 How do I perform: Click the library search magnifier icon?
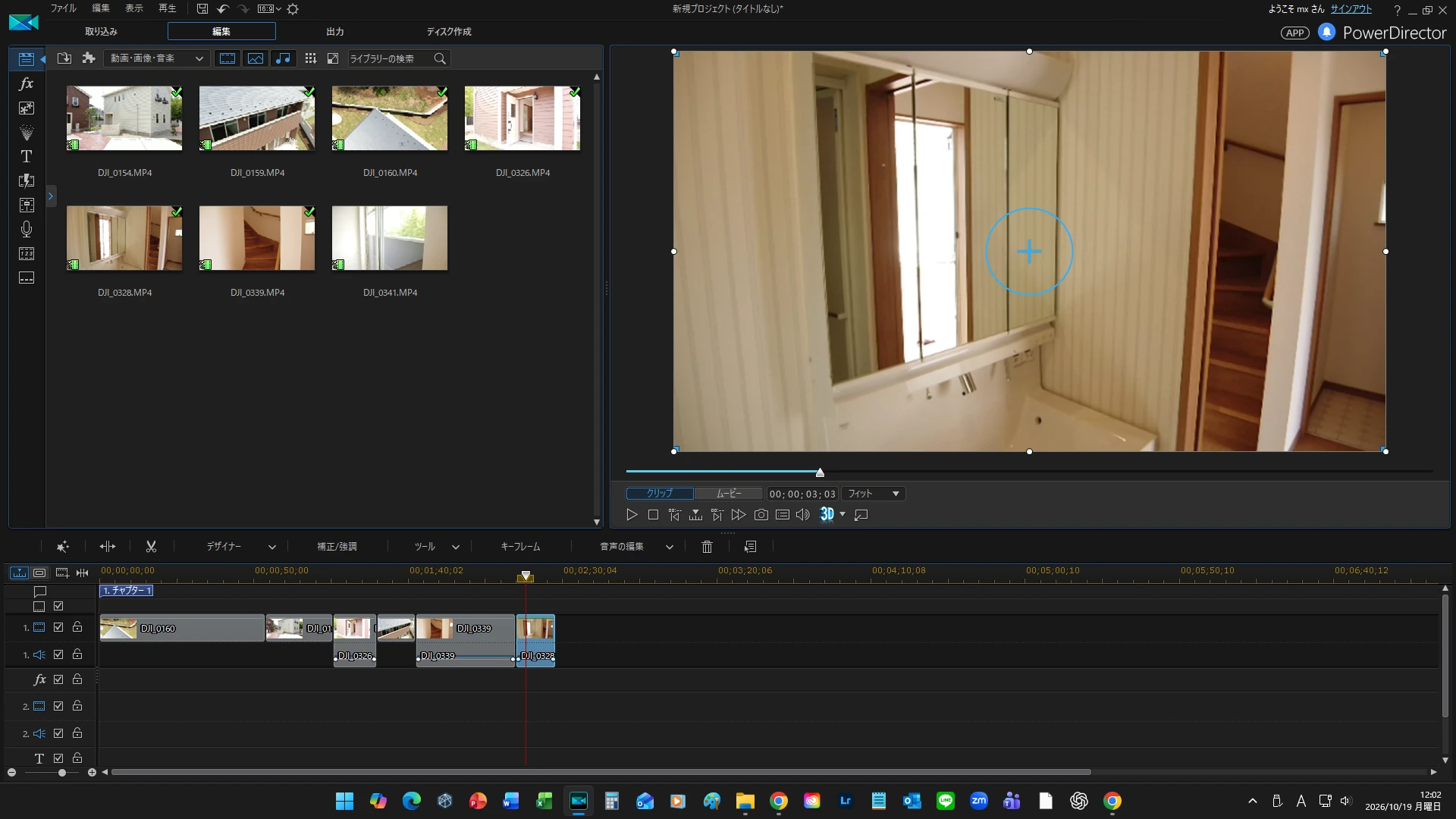coord(440,58)
